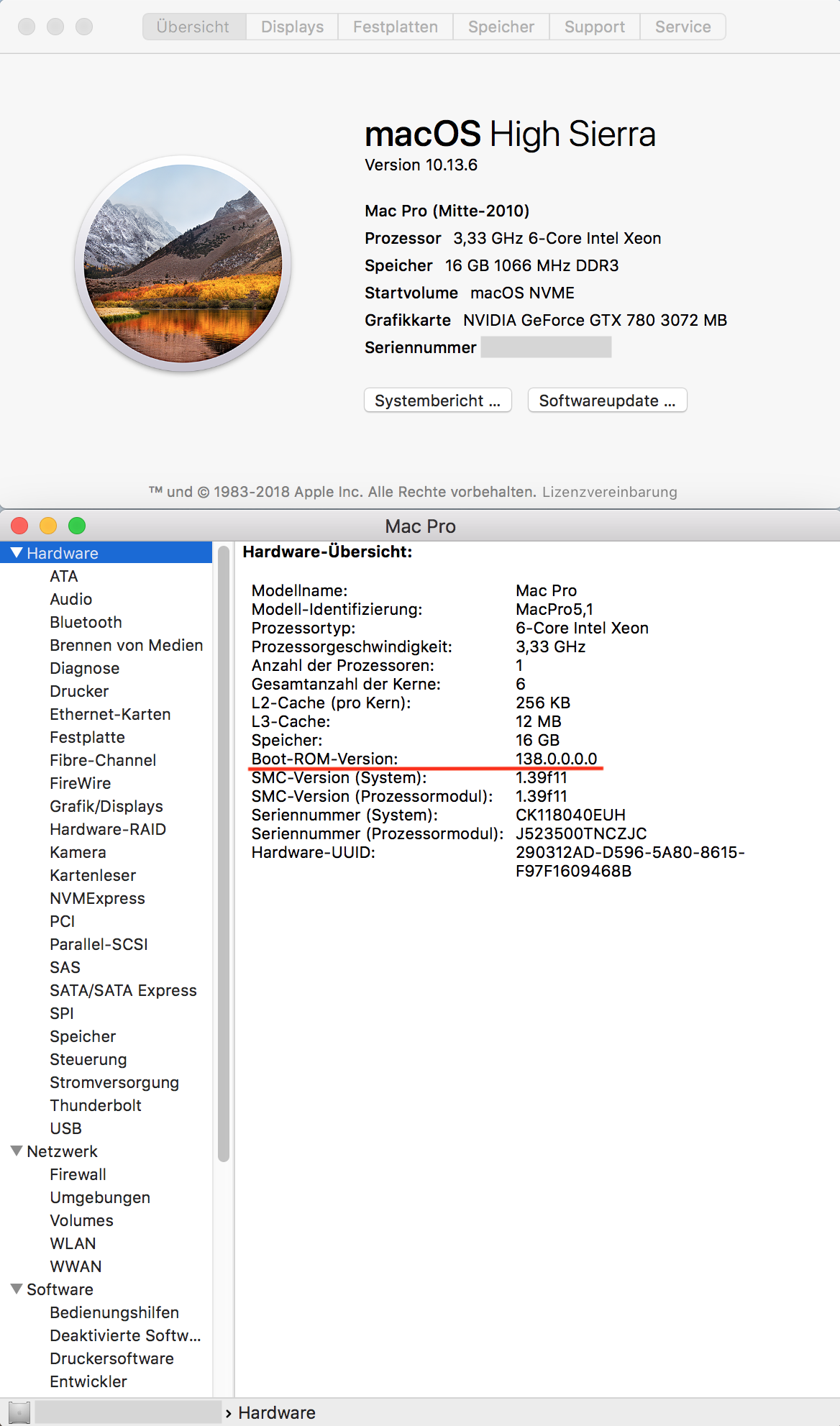Select ATA in the sidebar

pos(64,576)
